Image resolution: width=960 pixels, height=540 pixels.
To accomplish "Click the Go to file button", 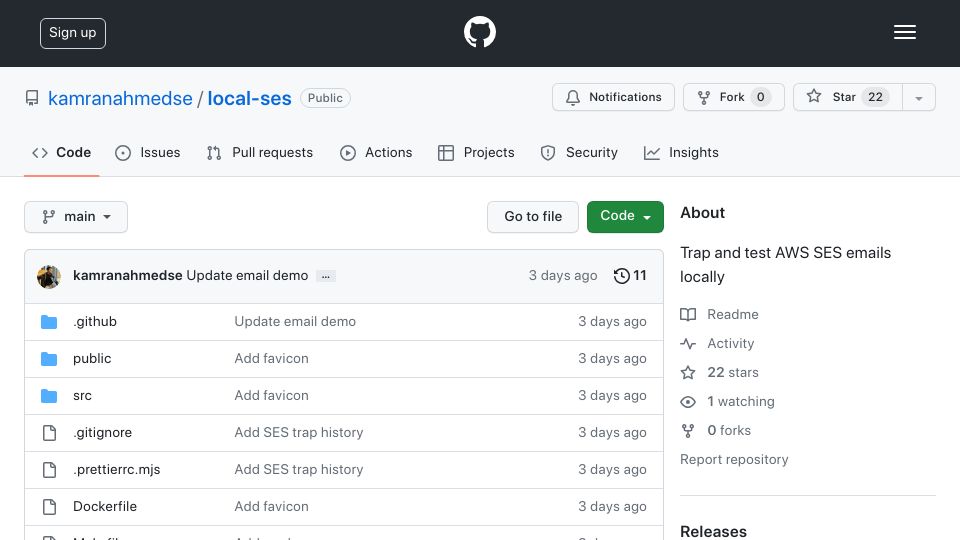I will 533,217.
